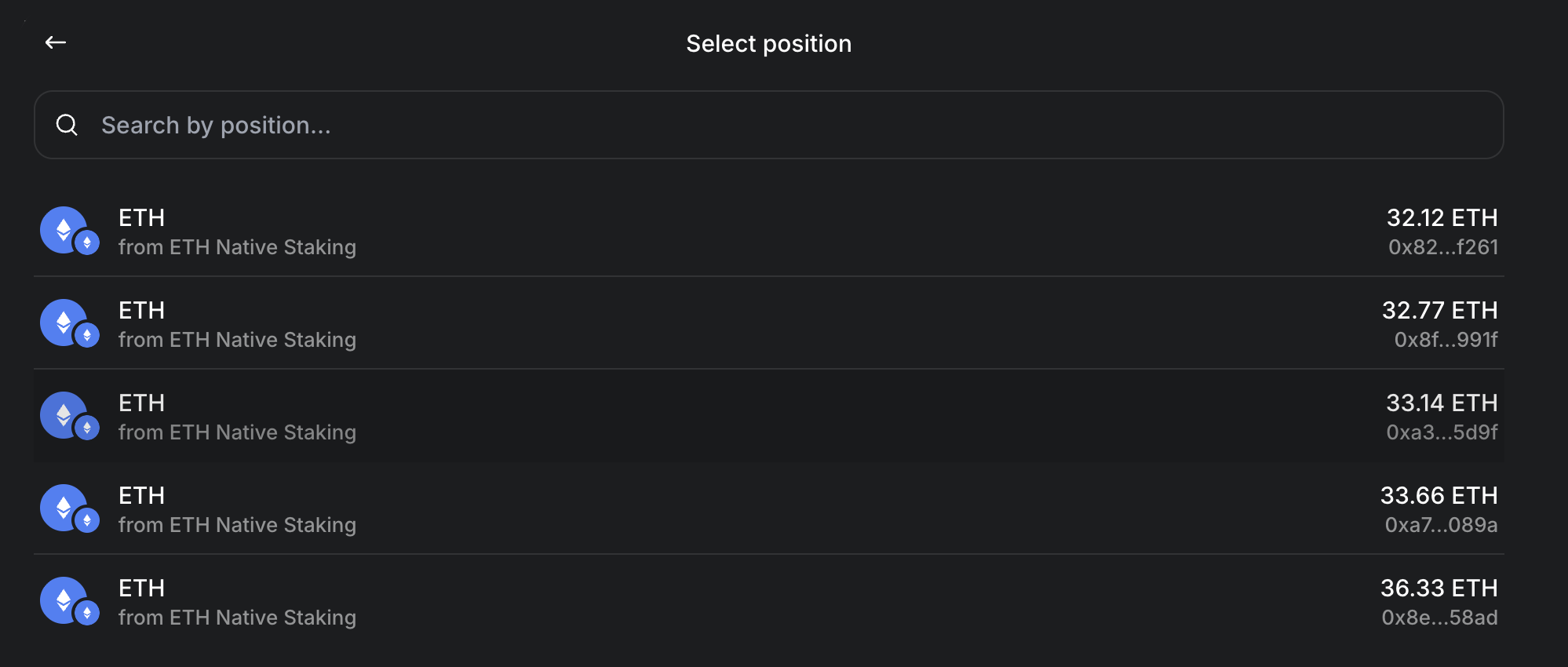This screenshot has height=667, width=1568.
Task: Click address 0x82...f261
Action: 1443,247
